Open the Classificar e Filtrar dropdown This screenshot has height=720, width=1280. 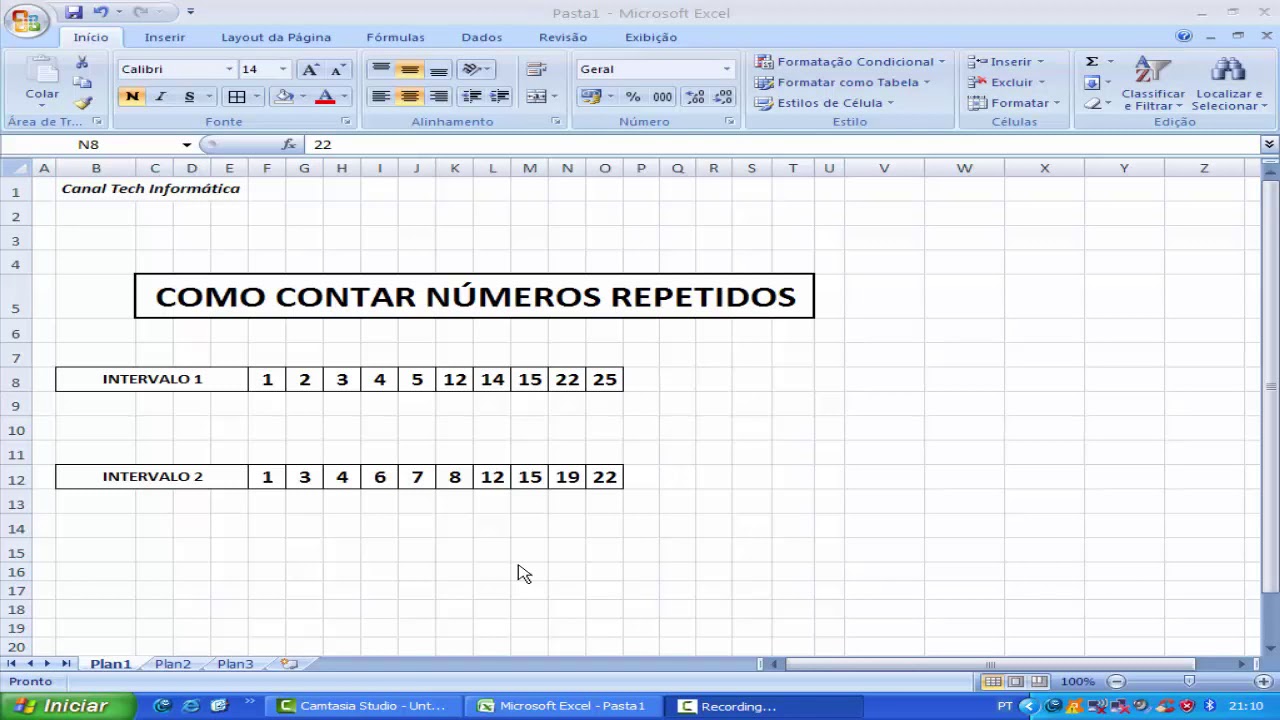pyautogui.click(x=1152, y=84)
